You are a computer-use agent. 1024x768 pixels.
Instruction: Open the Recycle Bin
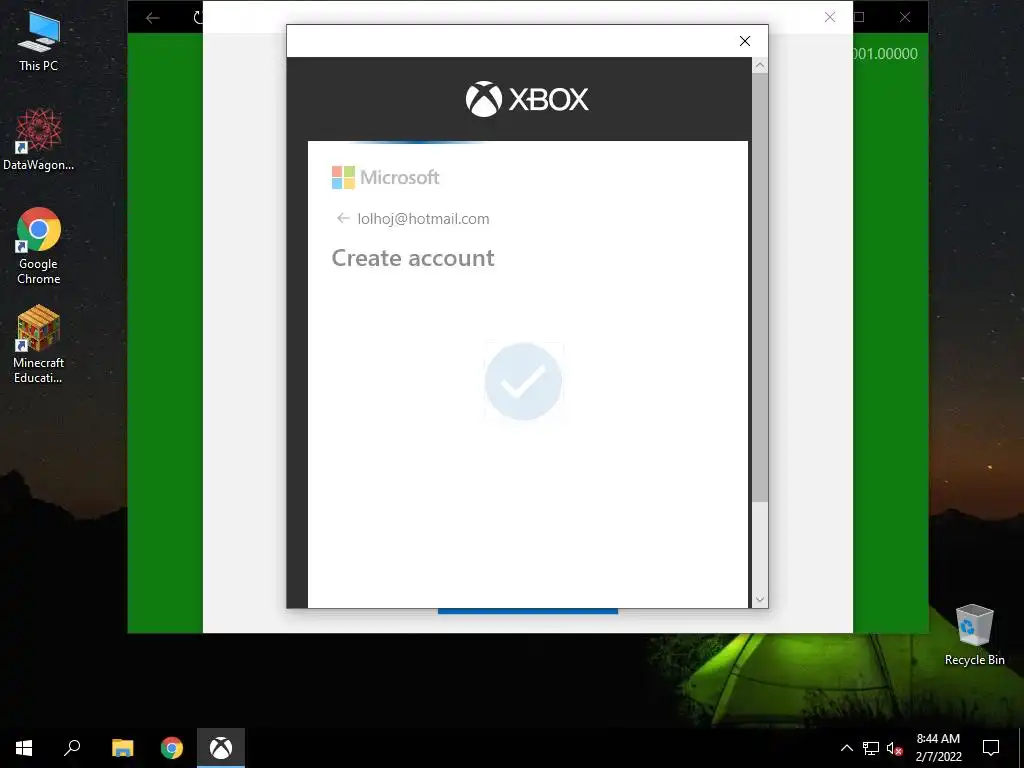click(974, 635)
